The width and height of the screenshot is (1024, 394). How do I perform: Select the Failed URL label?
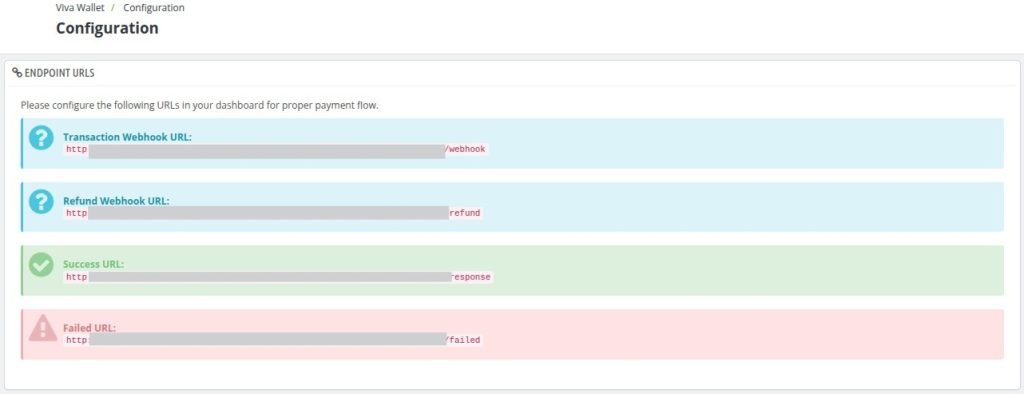click(x=89, y=327)
